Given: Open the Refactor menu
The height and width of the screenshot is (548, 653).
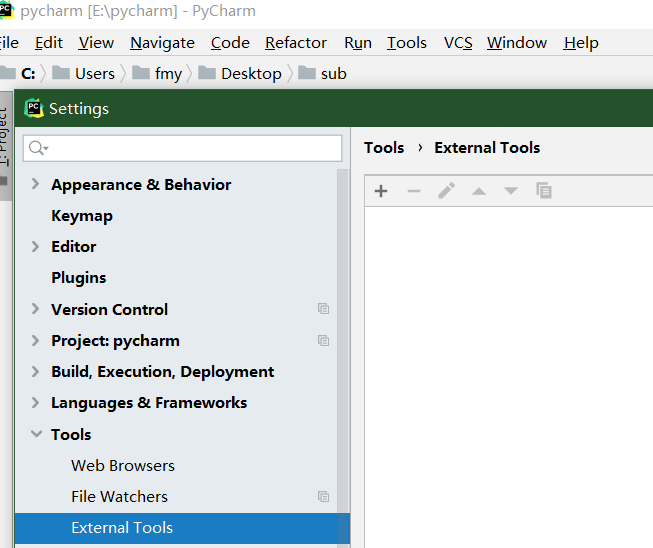Looking at the screenshot, I should pyautogui.click(x=296, y=42).
